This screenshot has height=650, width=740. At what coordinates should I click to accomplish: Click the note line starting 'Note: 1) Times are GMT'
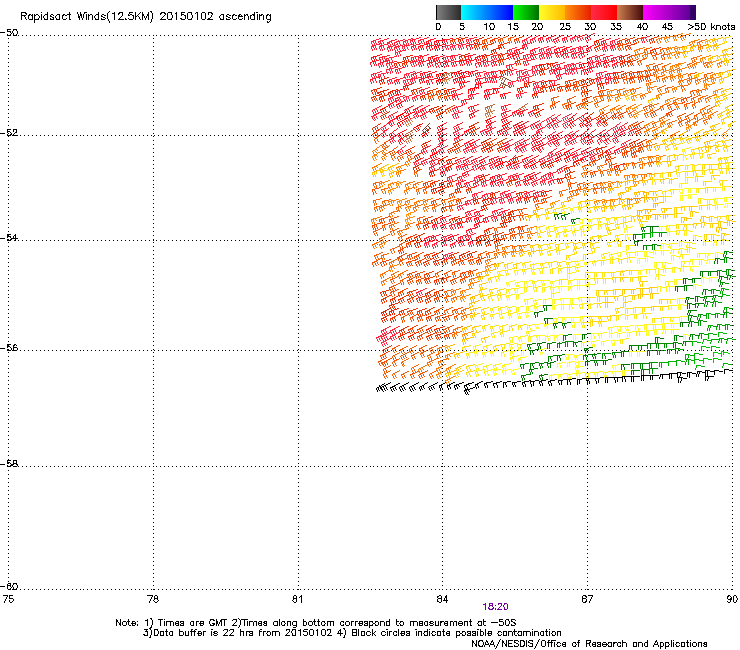coord(316,623)
